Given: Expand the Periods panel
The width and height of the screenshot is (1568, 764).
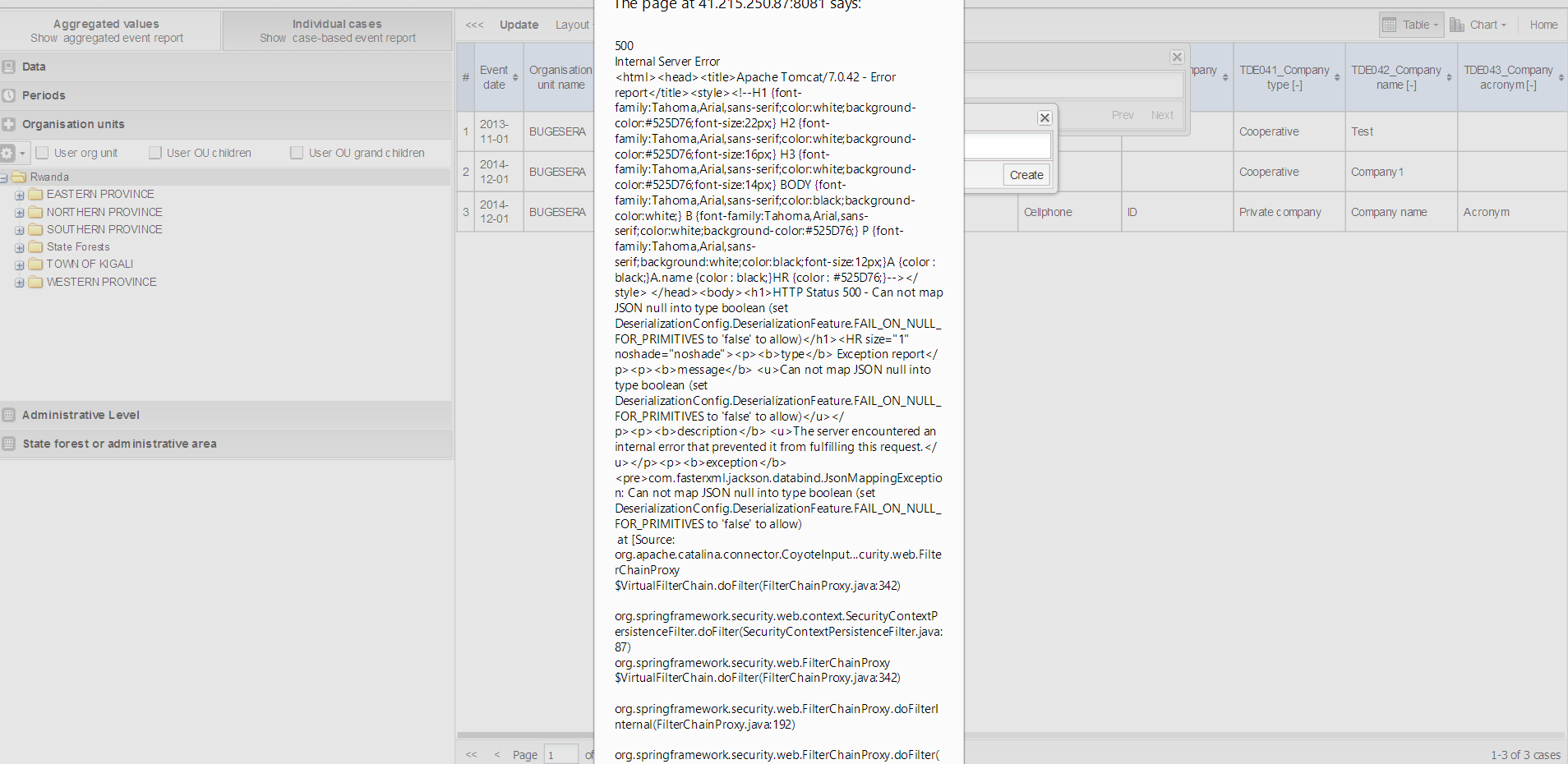Looking at the screenshot, I should click(226, 95).
